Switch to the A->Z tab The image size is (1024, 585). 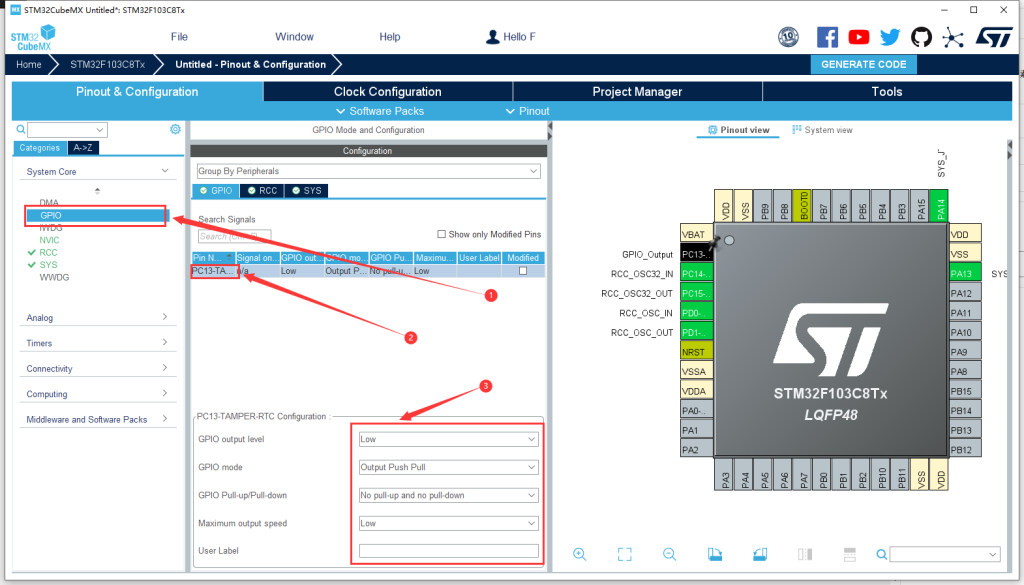82,148
